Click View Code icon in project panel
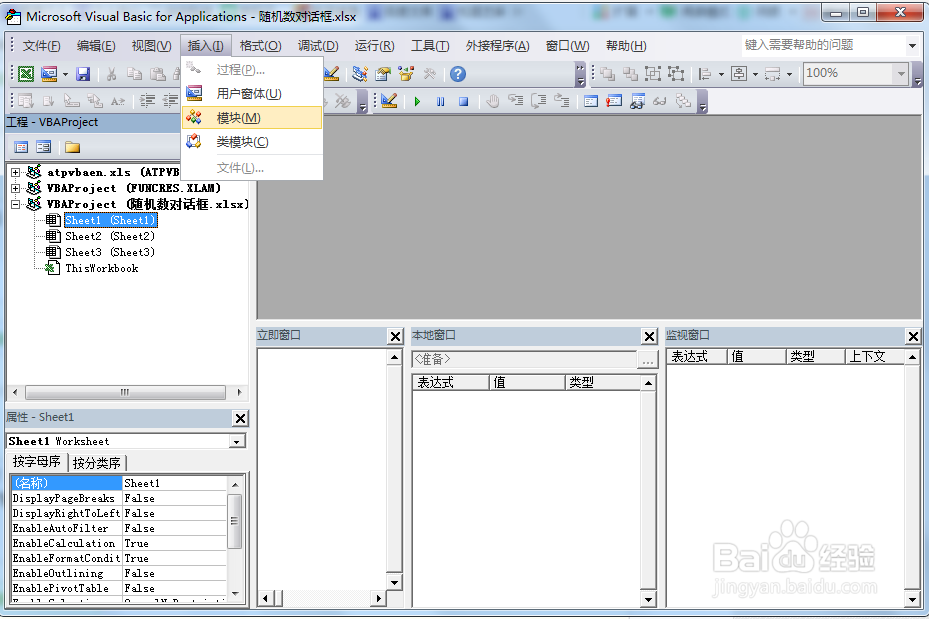The height and width of the screenshot is (619, 929). pyautogui.click(x=21, y=147)
